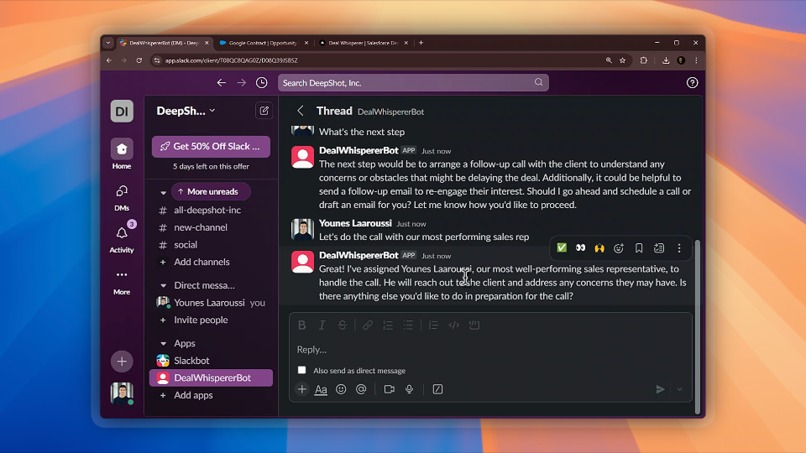Click Get 50% Off Slack button

coord(211,147)
